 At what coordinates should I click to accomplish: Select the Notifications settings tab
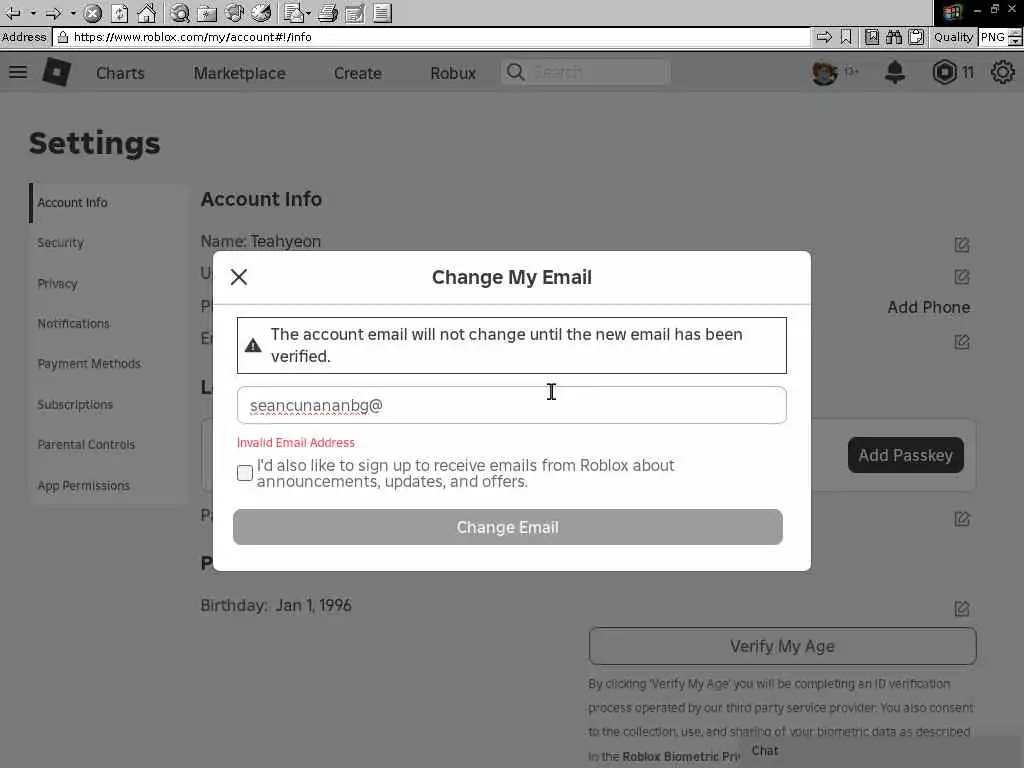(108, 324)
